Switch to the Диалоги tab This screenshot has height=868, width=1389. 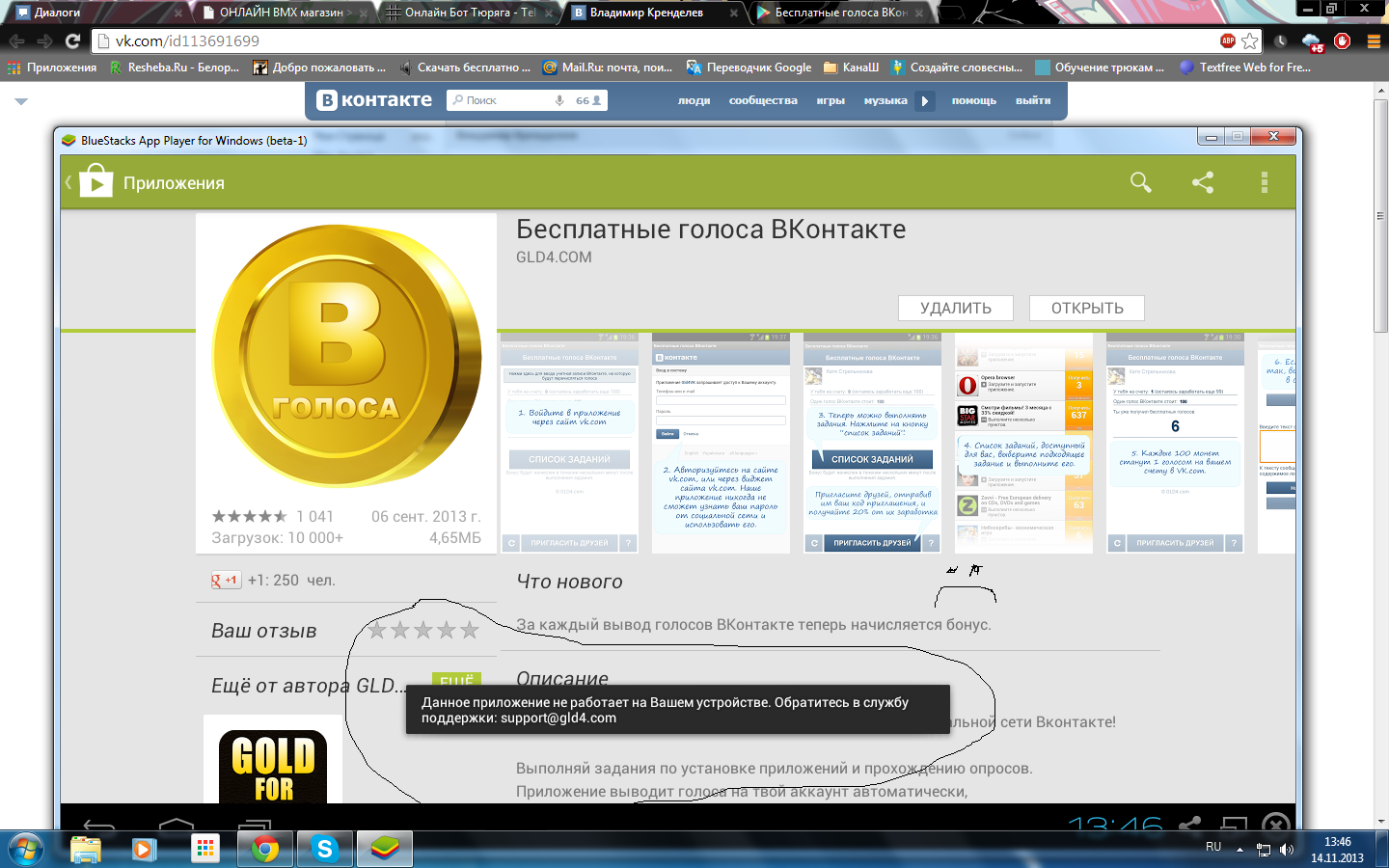click(95, 13)
